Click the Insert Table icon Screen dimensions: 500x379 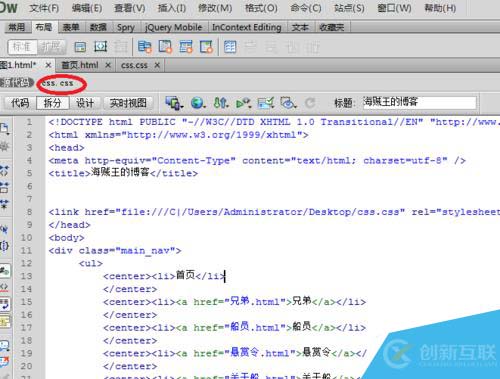pyautogui.click(x=230, y=47)
